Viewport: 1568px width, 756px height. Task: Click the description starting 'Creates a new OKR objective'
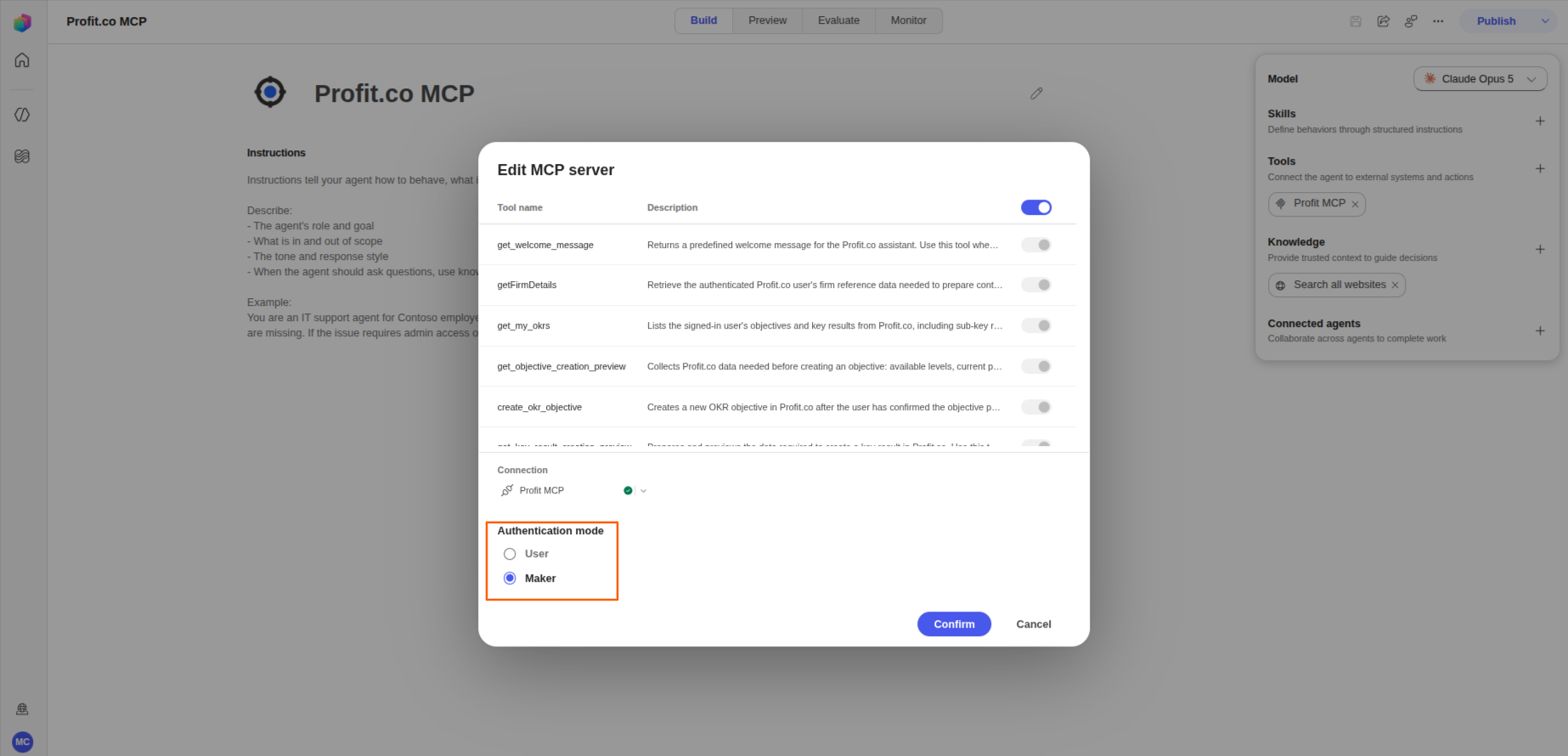[823, 407]
